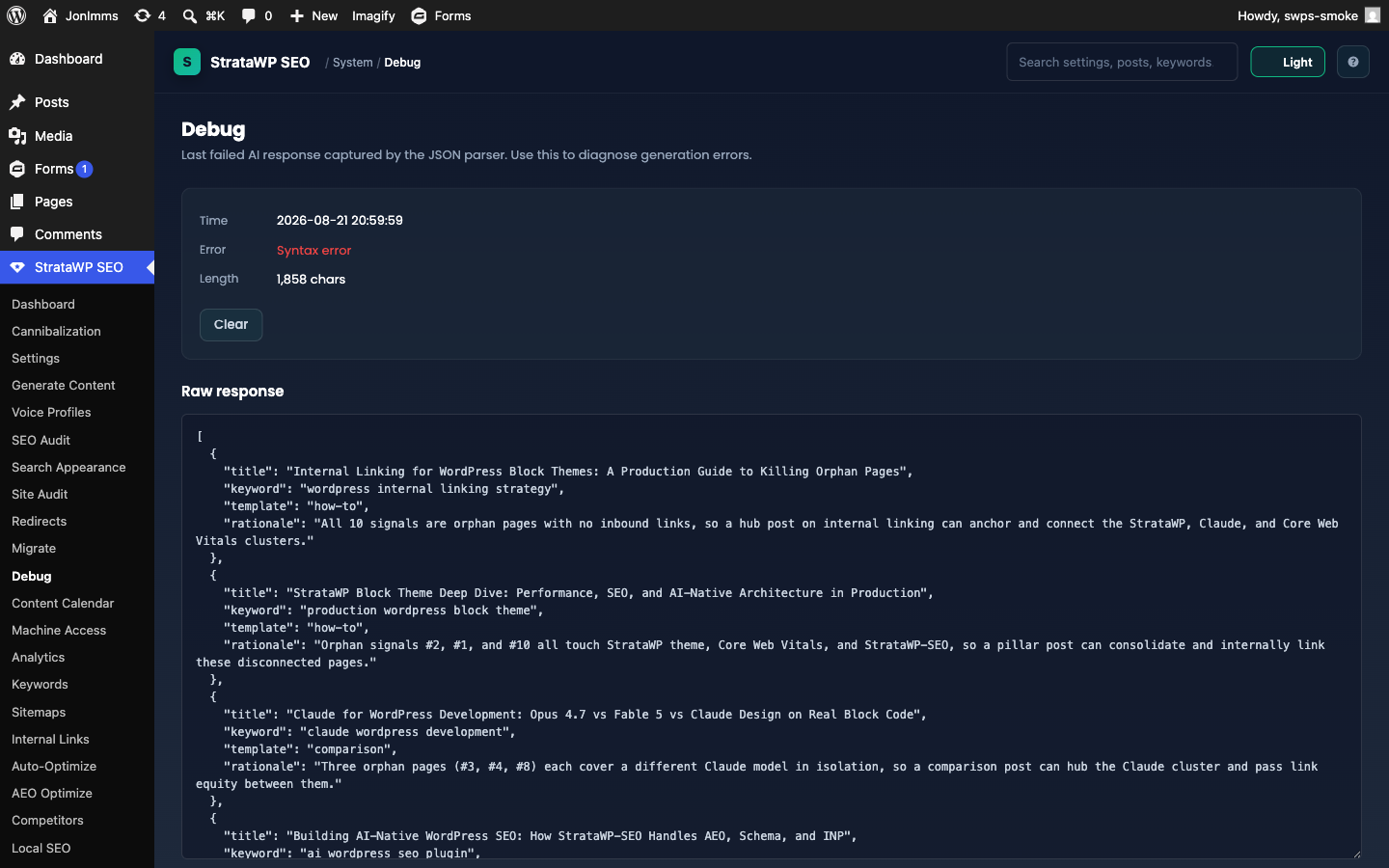
Task: Click the Forms notification badge
Action: point(85,169)
